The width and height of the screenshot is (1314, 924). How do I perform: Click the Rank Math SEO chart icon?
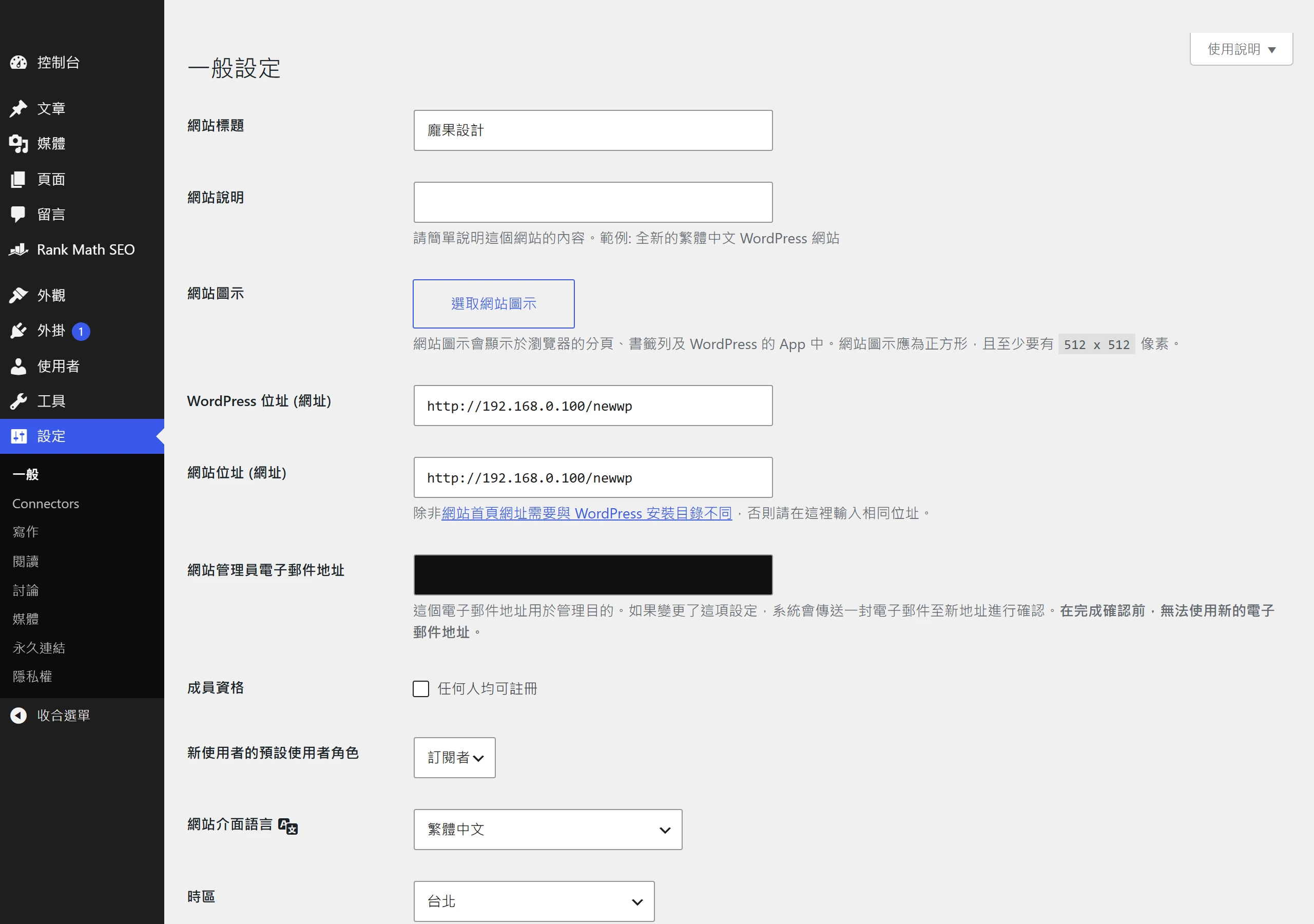18,249
